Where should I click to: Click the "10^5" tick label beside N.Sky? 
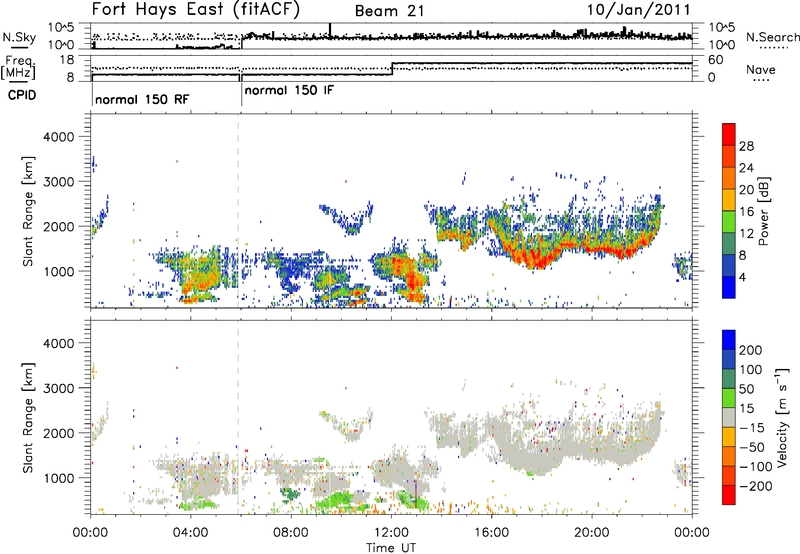coord(61,28)
